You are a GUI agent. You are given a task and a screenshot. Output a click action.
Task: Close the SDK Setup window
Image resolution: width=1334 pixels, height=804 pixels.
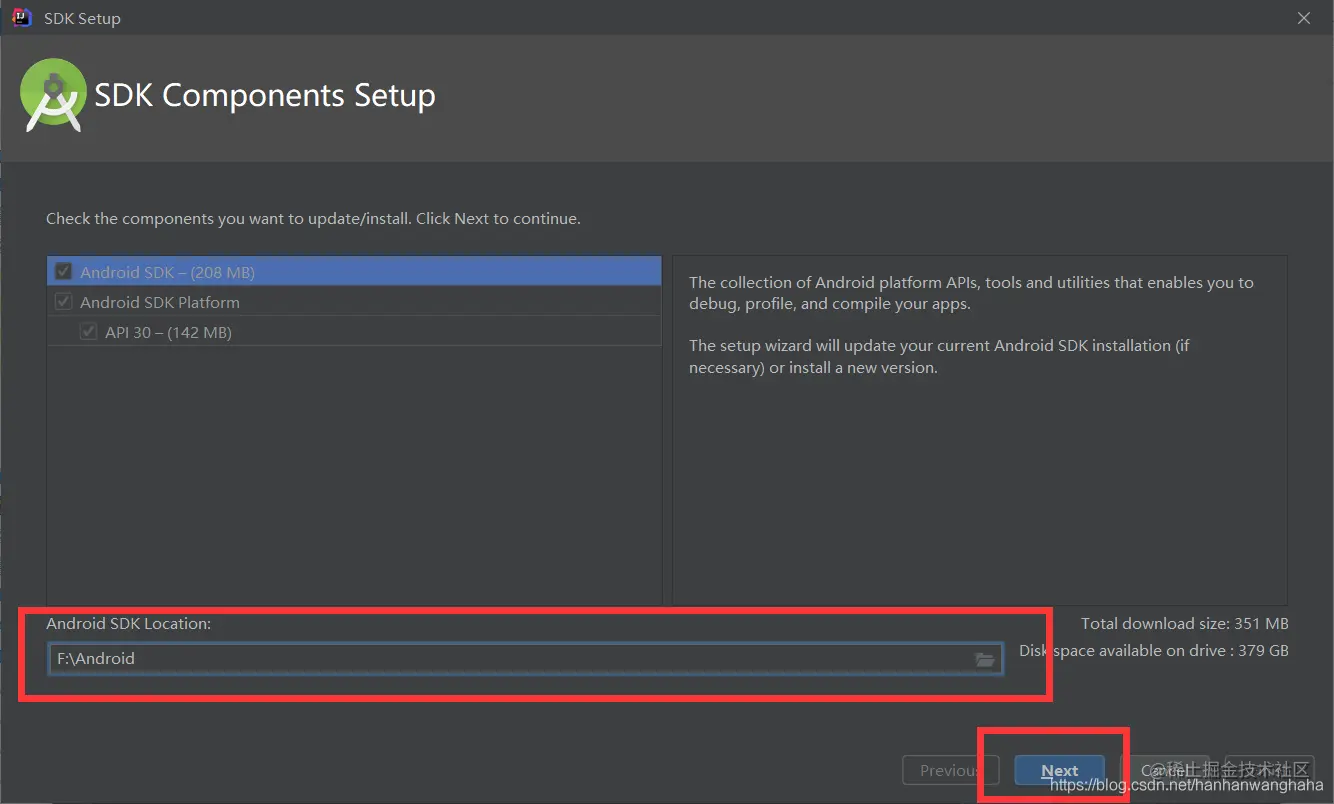click(1304, 18)
